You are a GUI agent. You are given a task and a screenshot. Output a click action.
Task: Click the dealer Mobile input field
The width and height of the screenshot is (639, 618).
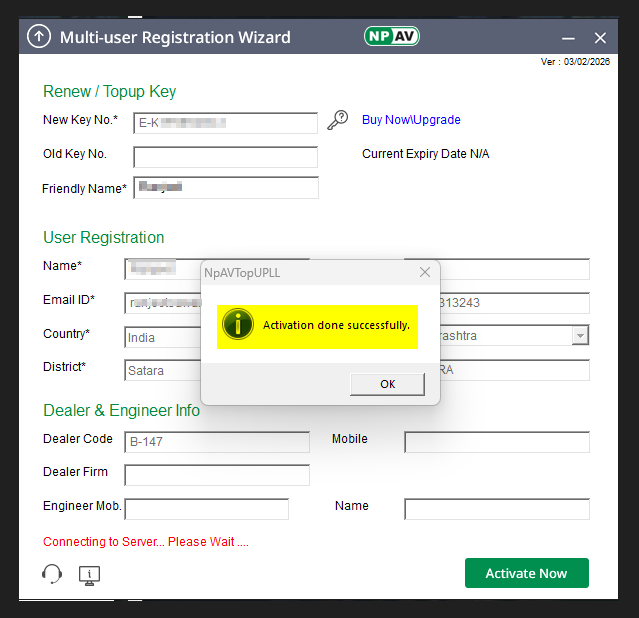[x=496, y=442]
